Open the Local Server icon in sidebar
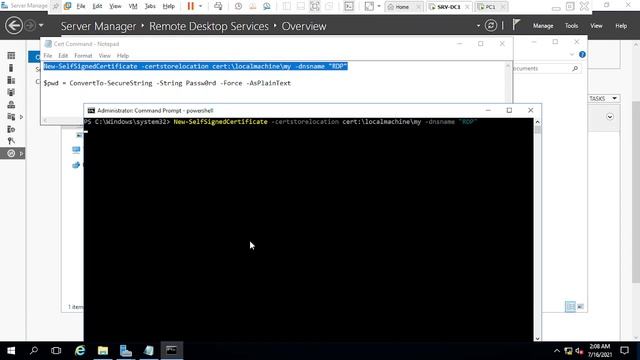Image resolution: width=640 pixels, height=360 pixels. pyautogui.click(x=11, y=68)
